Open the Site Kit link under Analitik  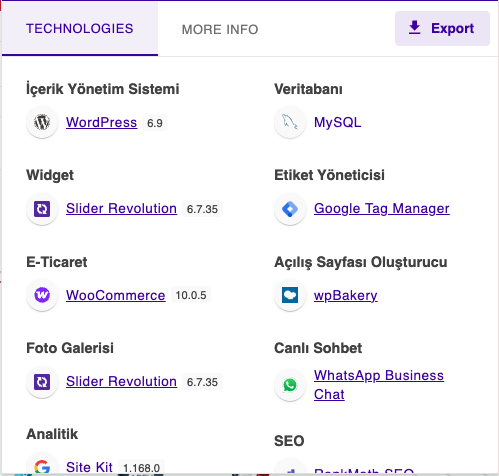pyautogui.click(x=89, y=467)
